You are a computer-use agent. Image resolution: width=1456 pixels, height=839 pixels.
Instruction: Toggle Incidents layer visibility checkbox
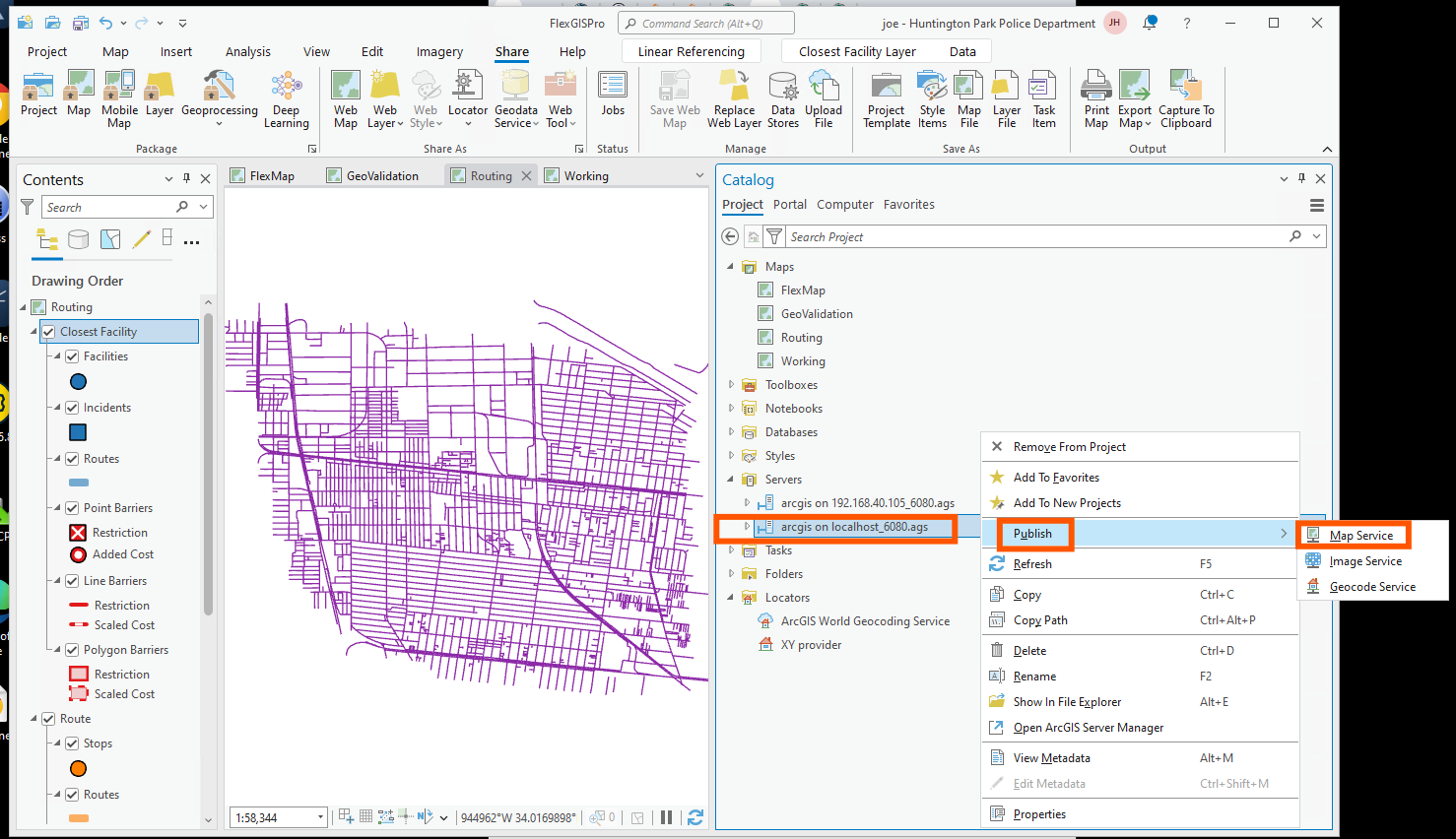pos(72,408)
